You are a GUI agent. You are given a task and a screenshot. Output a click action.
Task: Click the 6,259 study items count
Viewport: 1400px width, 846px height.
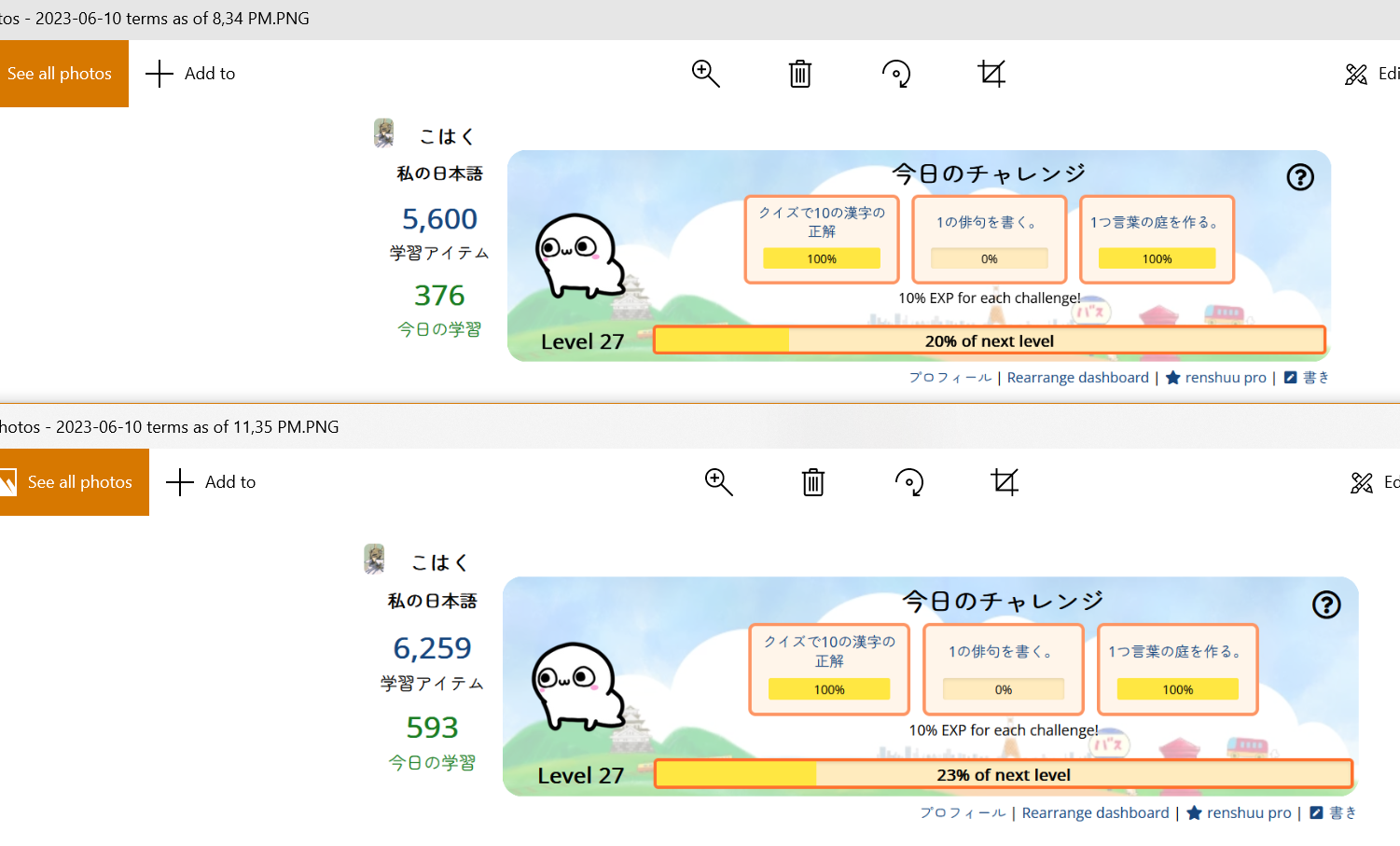pos(433,648)
